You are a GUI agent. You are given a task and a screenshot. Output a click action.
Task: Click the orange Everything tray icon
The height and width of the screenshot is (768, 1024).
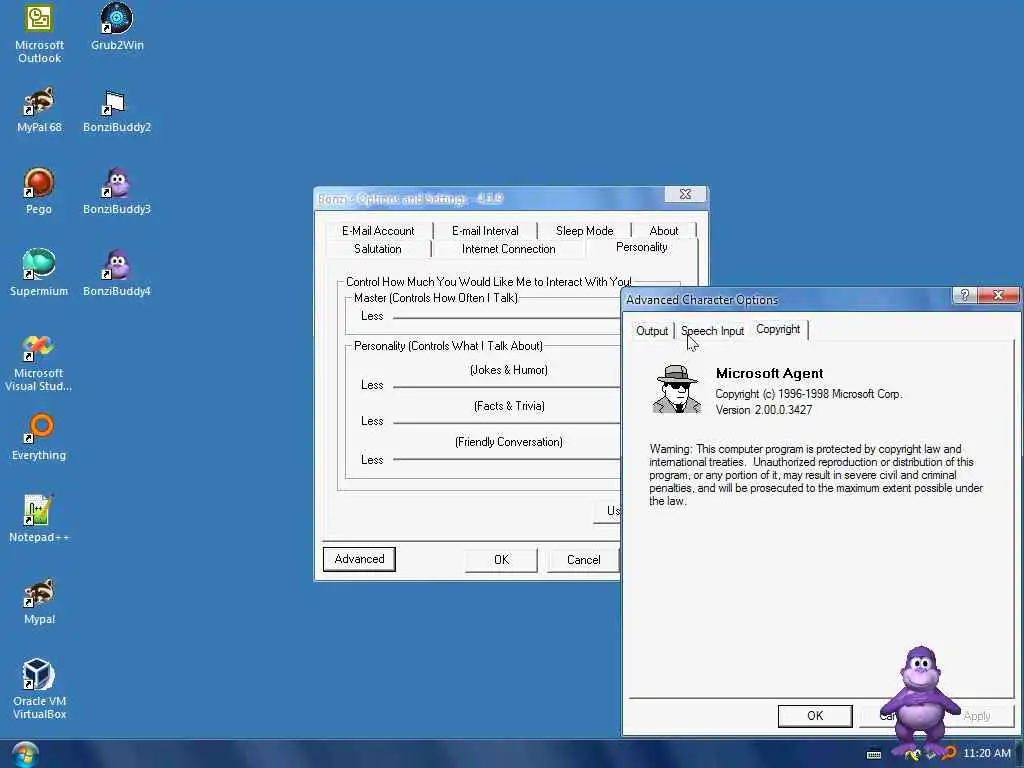pyautogui.click(x=949, y=754)
